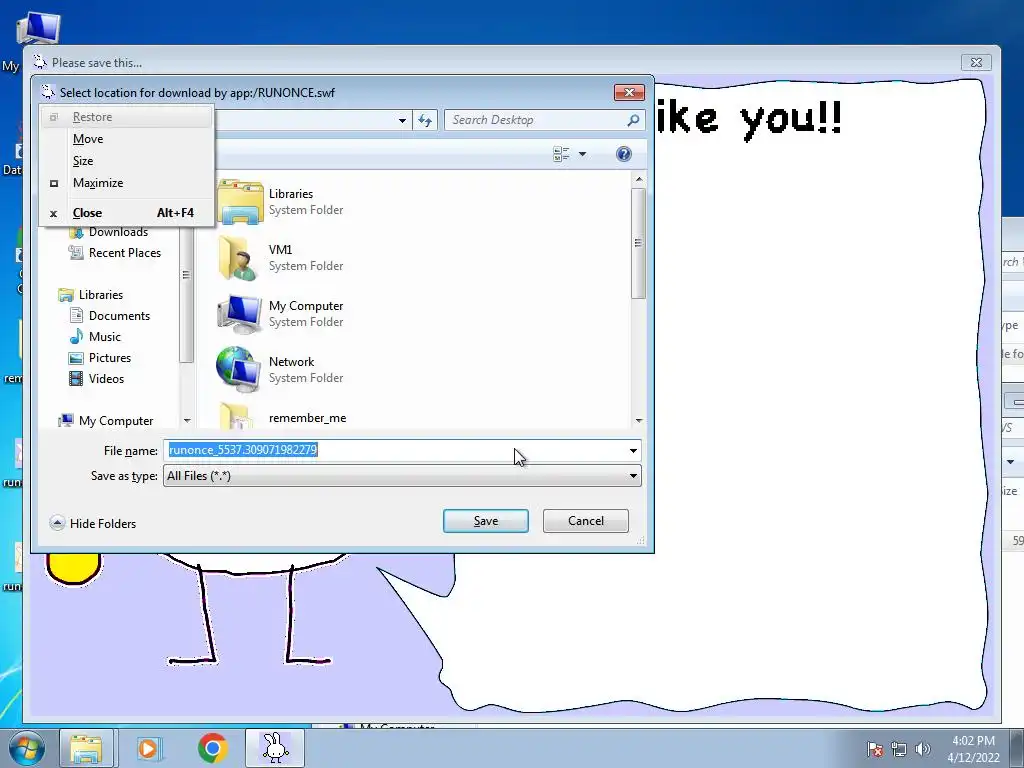This screenshot has height=768, width=1024.
Task: Click the Cancel button
Action: pyautogui.click(x=586, y=521)
